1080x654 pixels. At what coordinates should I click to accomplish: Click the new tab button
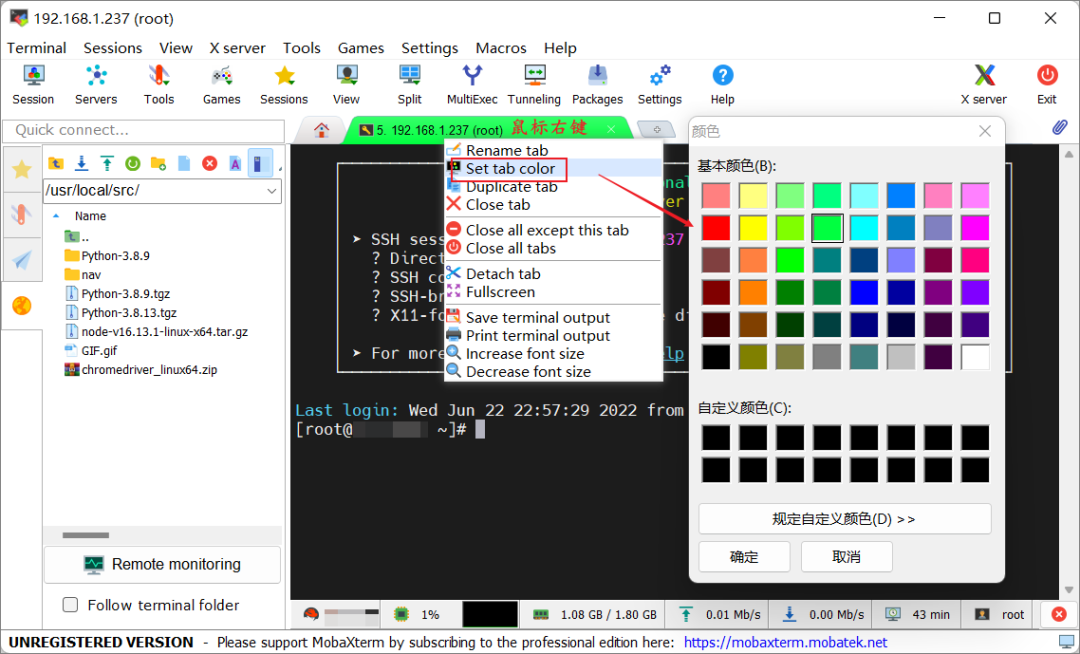pyautogui.click(x=656, y=129)
